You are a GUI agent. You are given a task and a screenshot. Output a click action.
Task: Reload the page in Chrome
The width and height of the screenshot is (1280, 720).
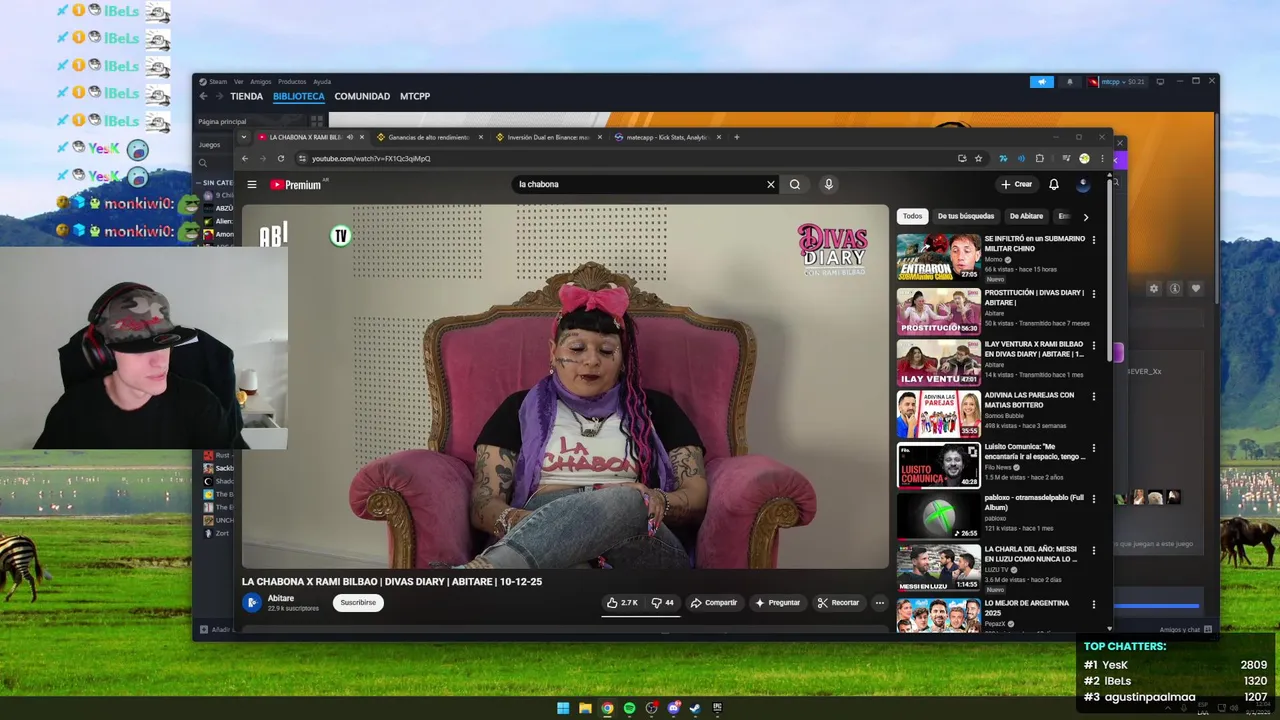coord(281,158)
